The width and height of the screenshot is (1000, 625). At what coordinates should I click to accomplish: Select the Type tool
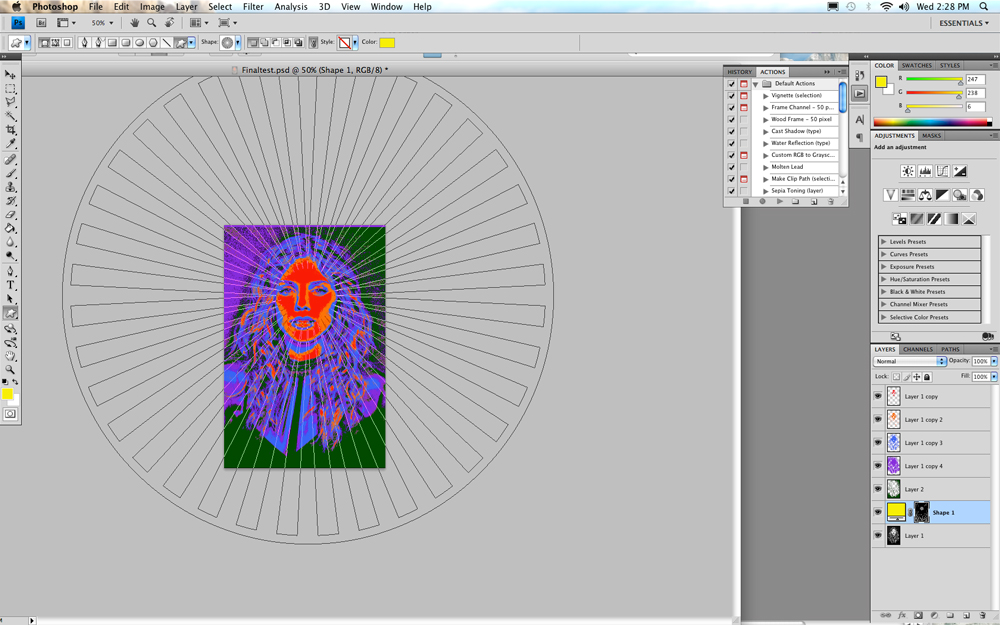click(10, 285)
